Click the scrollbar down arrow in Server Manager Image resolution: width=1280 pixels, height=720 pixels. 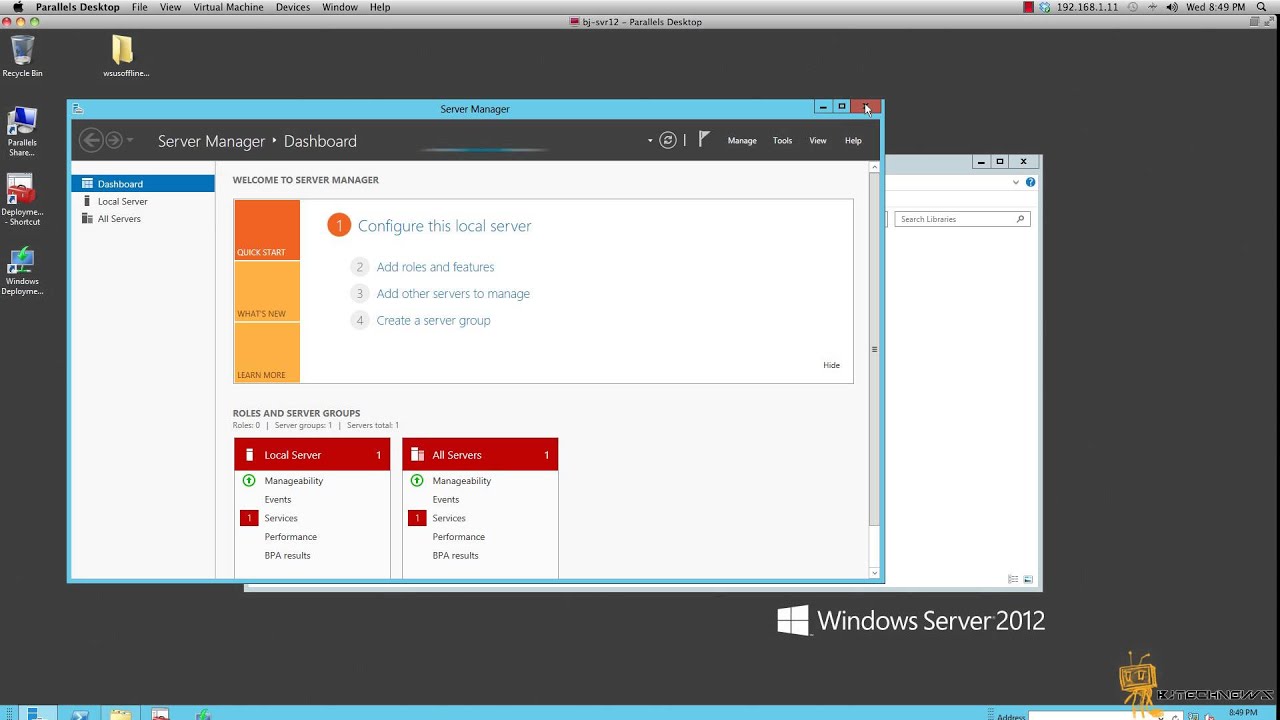pyautogui.click(x=874, y=573)
